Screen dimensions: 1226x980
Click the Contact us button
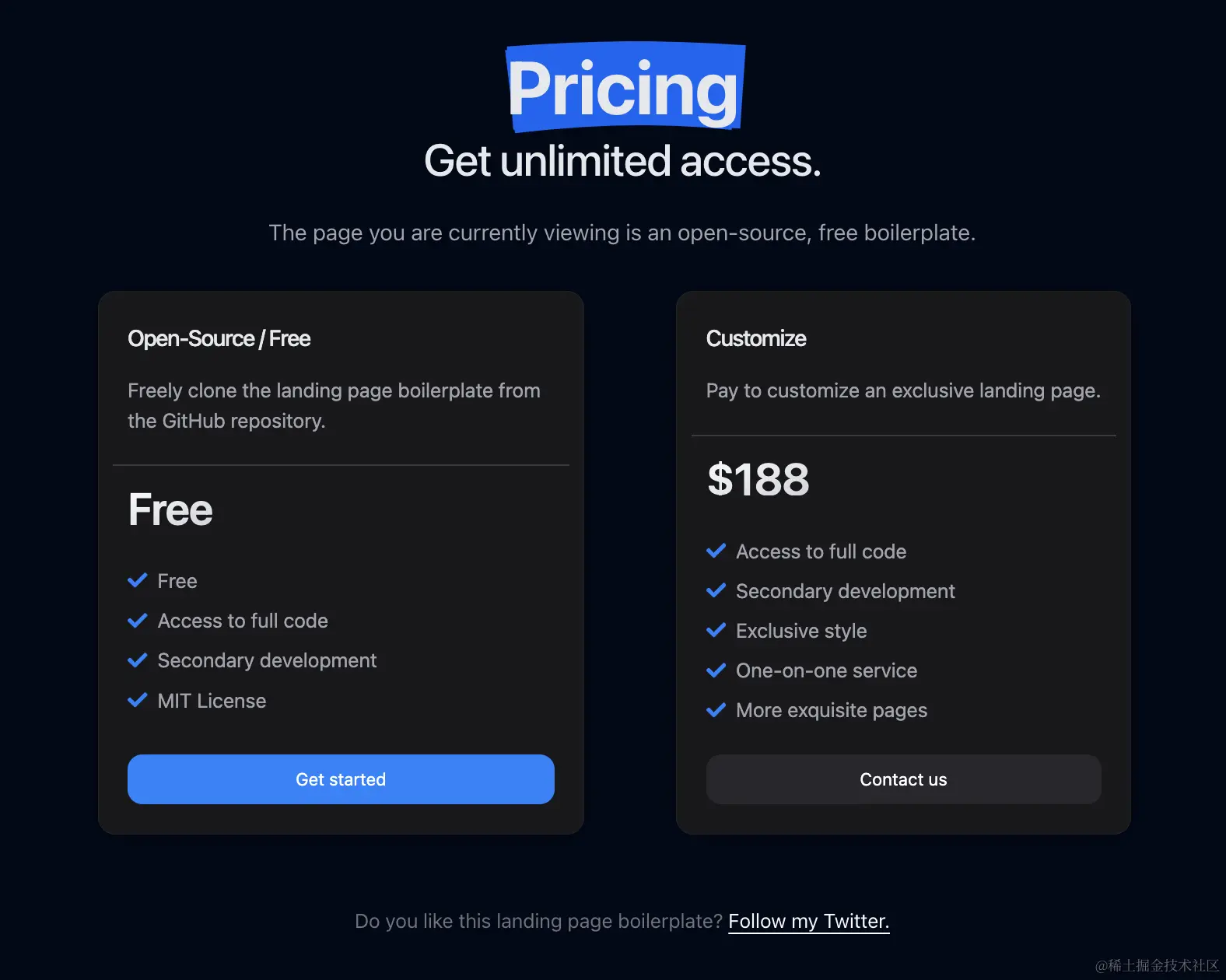903,779
